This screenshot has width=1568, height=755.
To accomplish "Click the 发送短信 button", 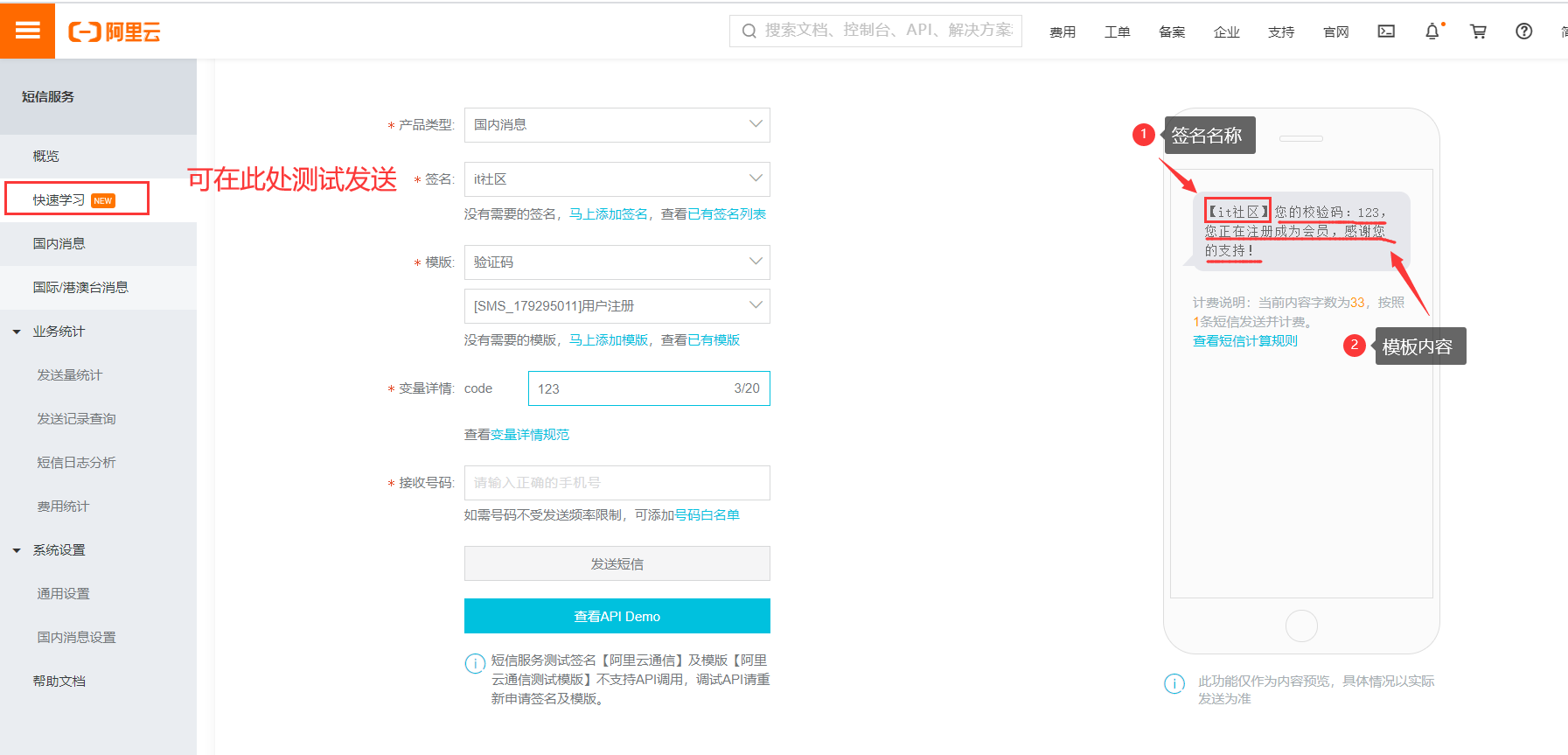I will (x=617, y=563).
